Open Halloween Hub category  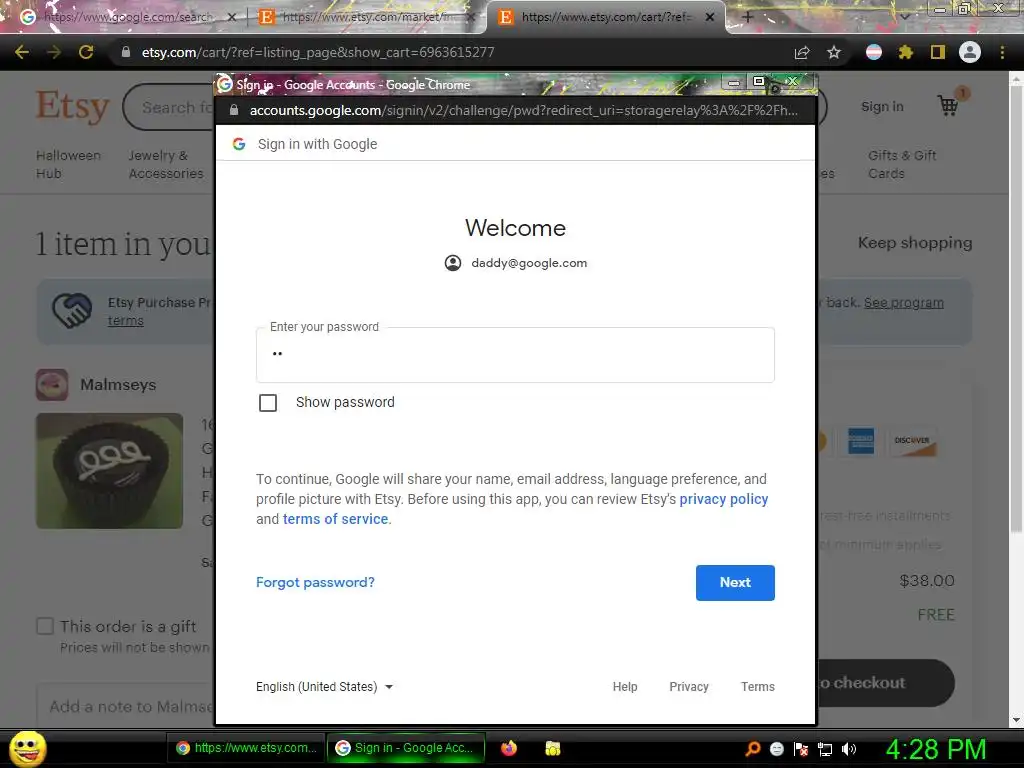[69, 165]
